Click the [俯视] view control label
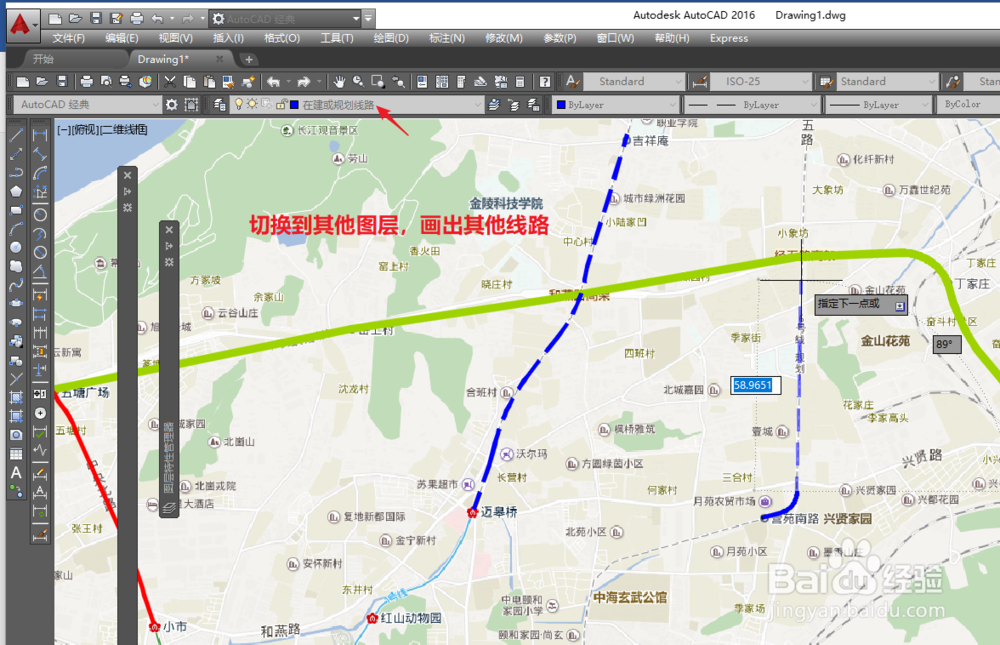The image size is (1000, 645). coord(85,130)
